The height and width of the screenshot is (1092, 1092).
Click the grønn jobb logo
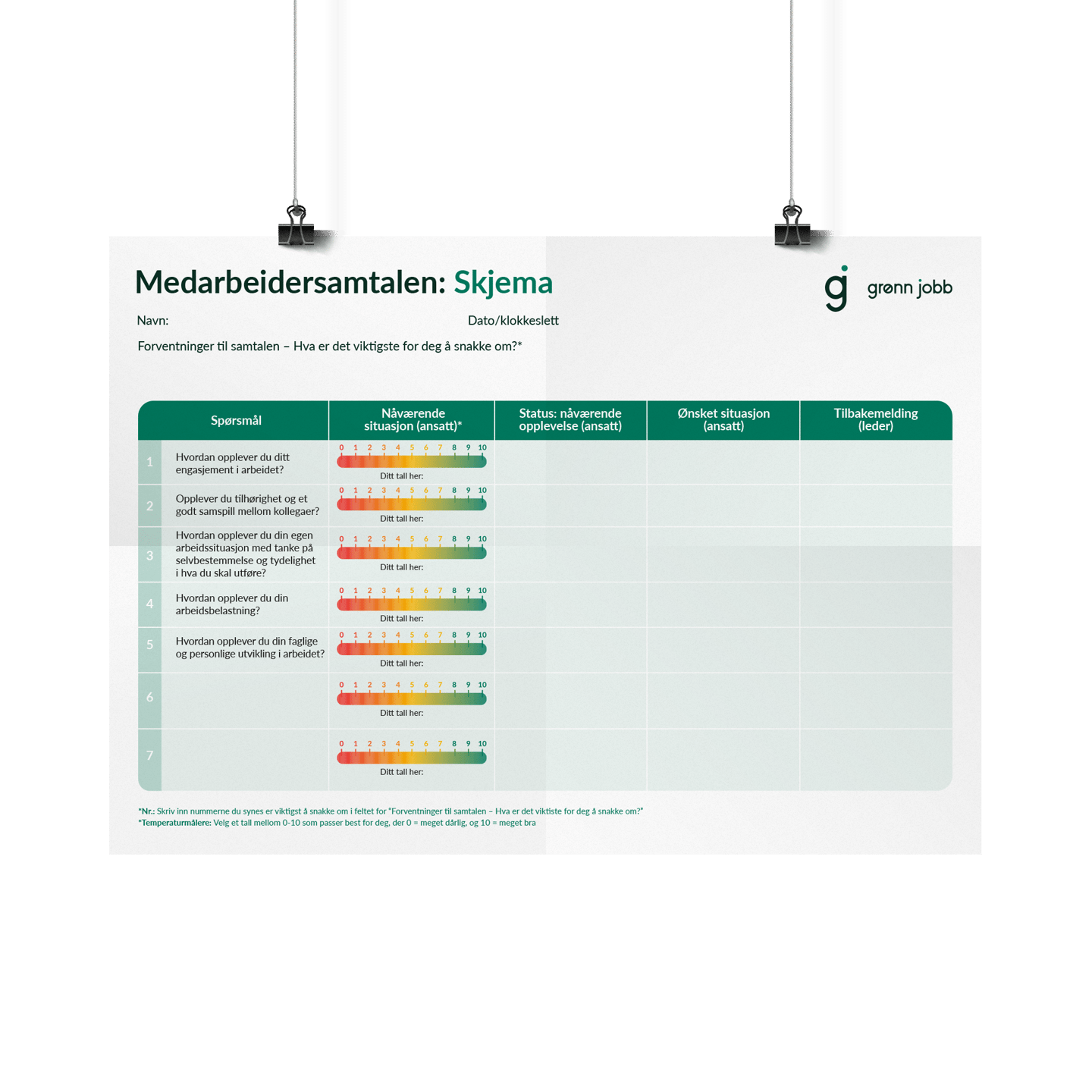(x=888, y=288)
